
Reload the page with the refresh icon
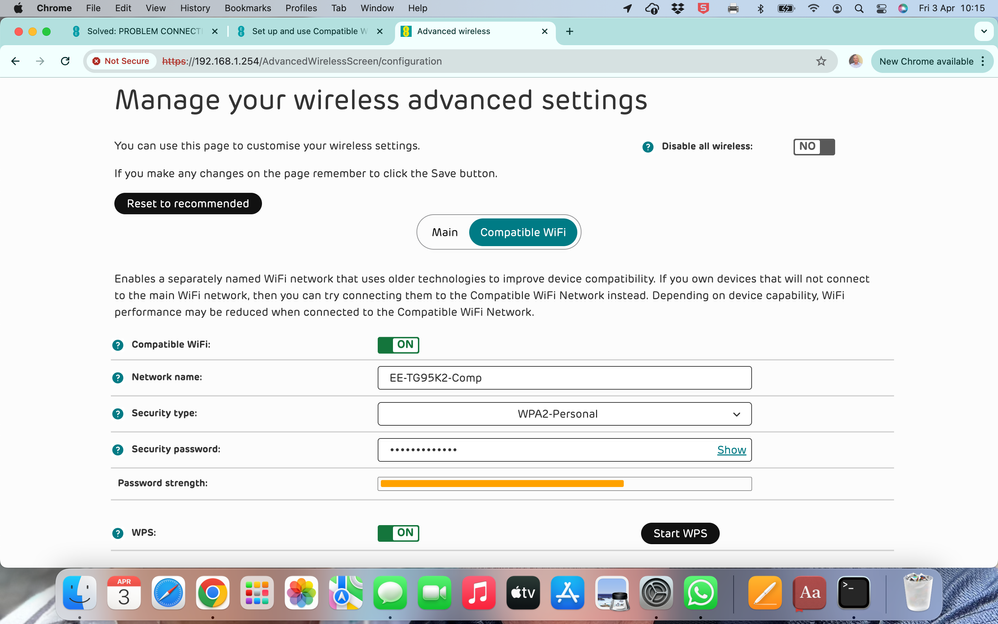pos(65,61)
